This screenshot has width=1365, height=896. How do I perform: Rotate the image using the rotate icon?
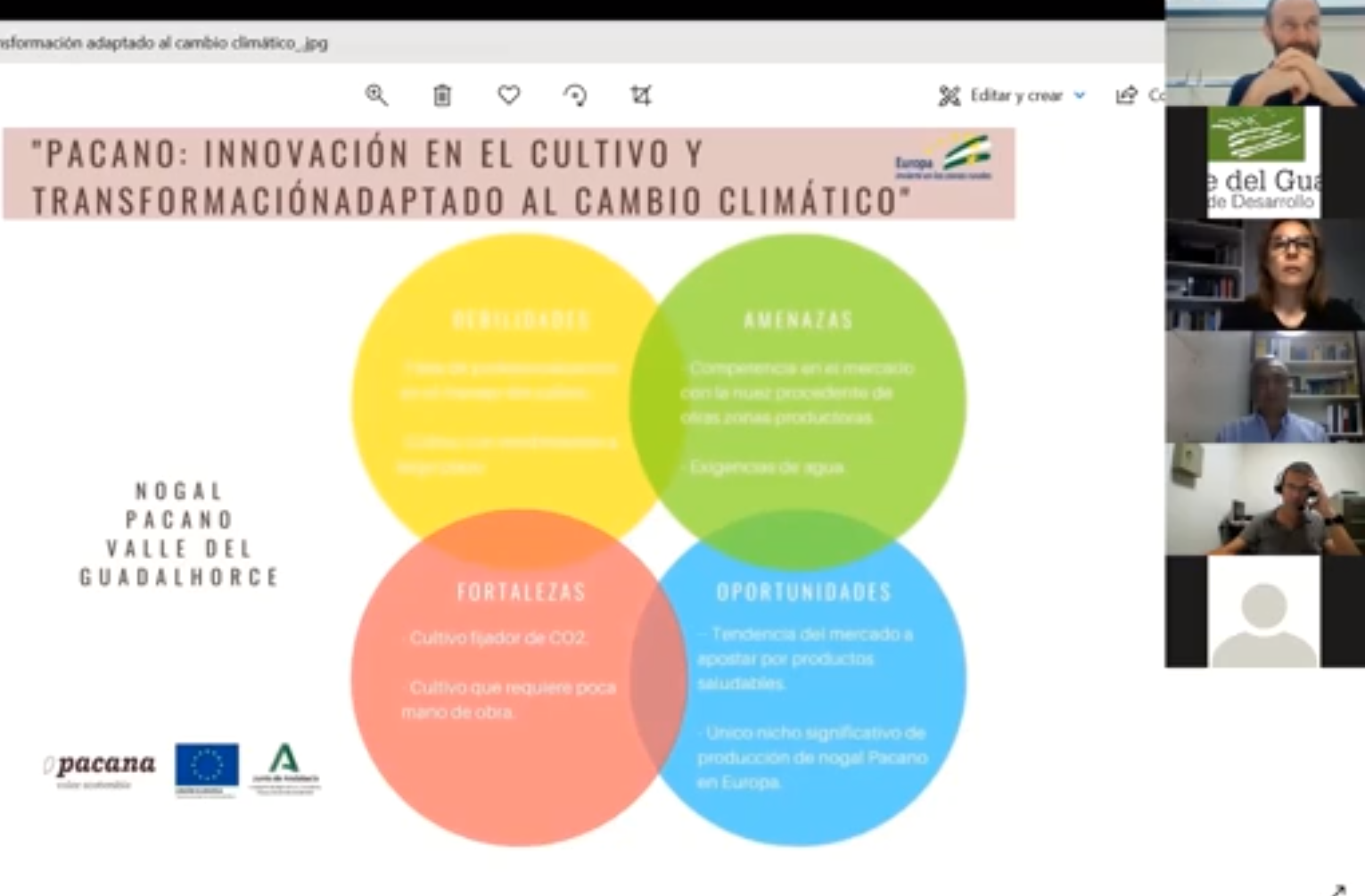pos(576,95)
